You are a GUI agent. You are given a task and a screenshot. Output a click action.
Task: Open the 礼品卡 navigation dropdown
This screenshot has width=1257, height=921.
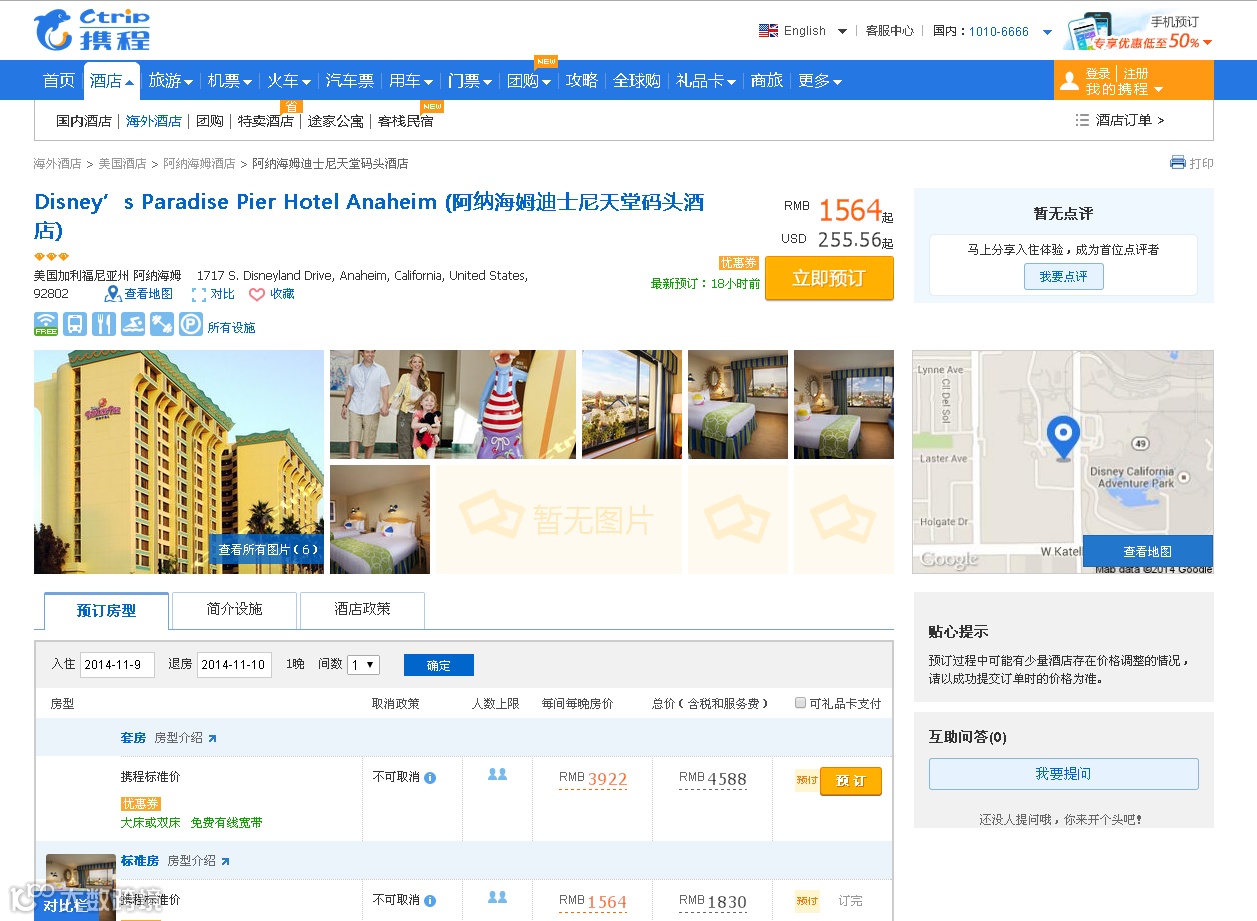click(706, 81)
